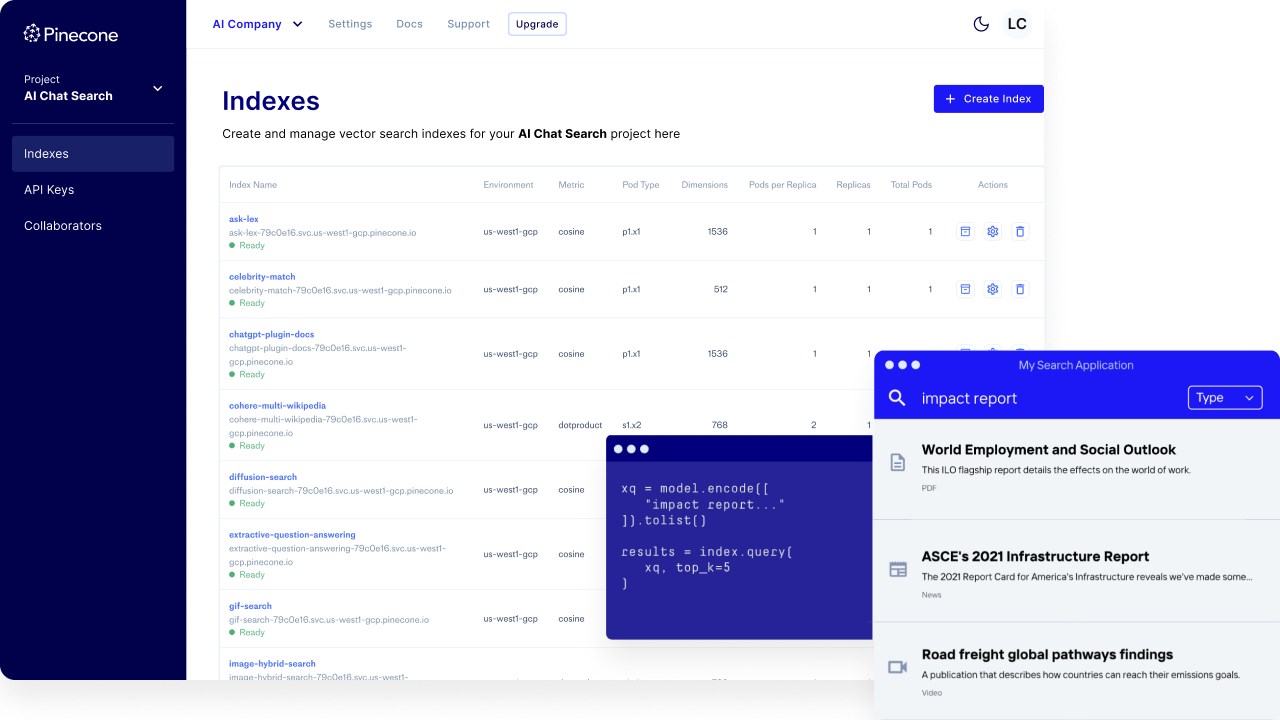Click the Environment column header

click(508, 185)
